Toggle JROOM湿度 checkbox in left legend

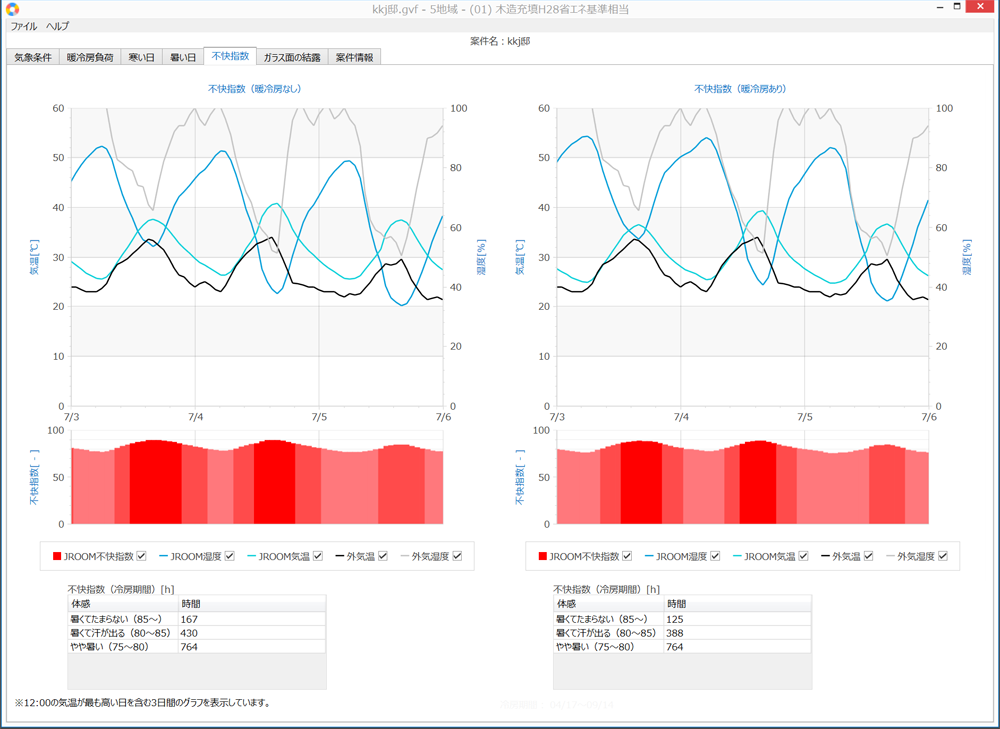click(x=230, y=556)
